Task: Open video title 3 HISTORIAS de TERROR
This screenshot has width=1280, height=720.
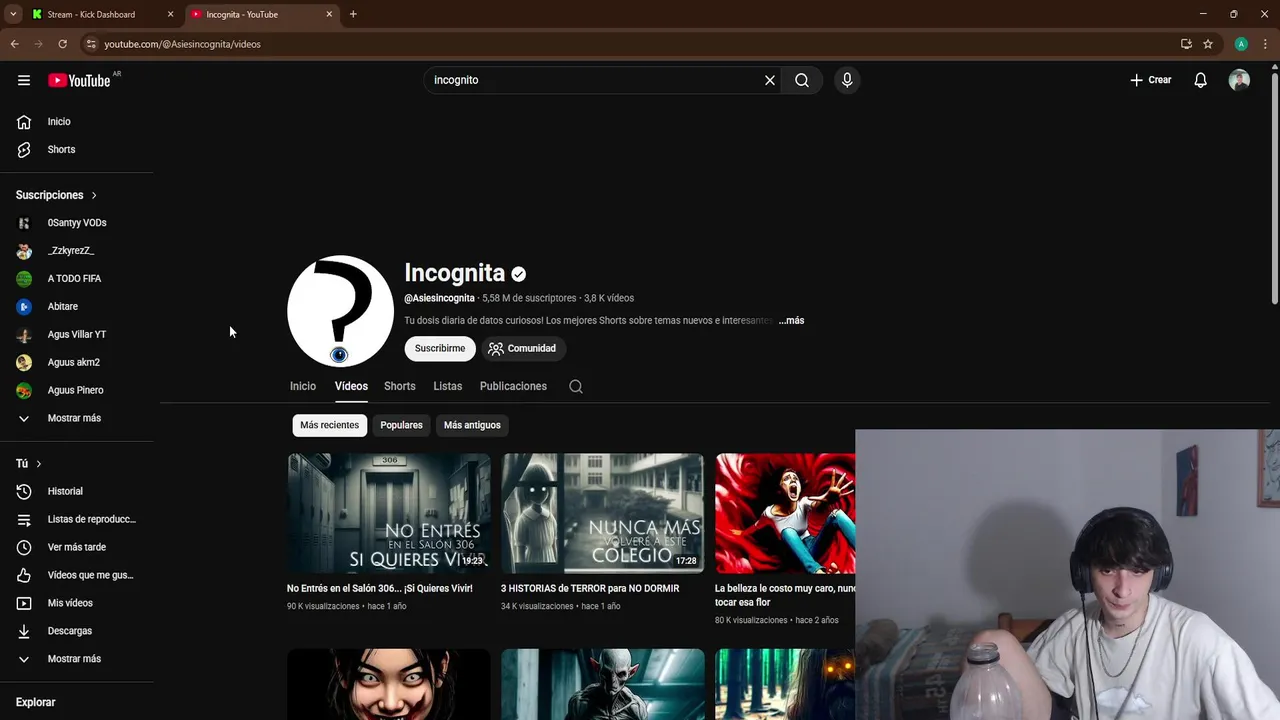Action: coord(590,588)
